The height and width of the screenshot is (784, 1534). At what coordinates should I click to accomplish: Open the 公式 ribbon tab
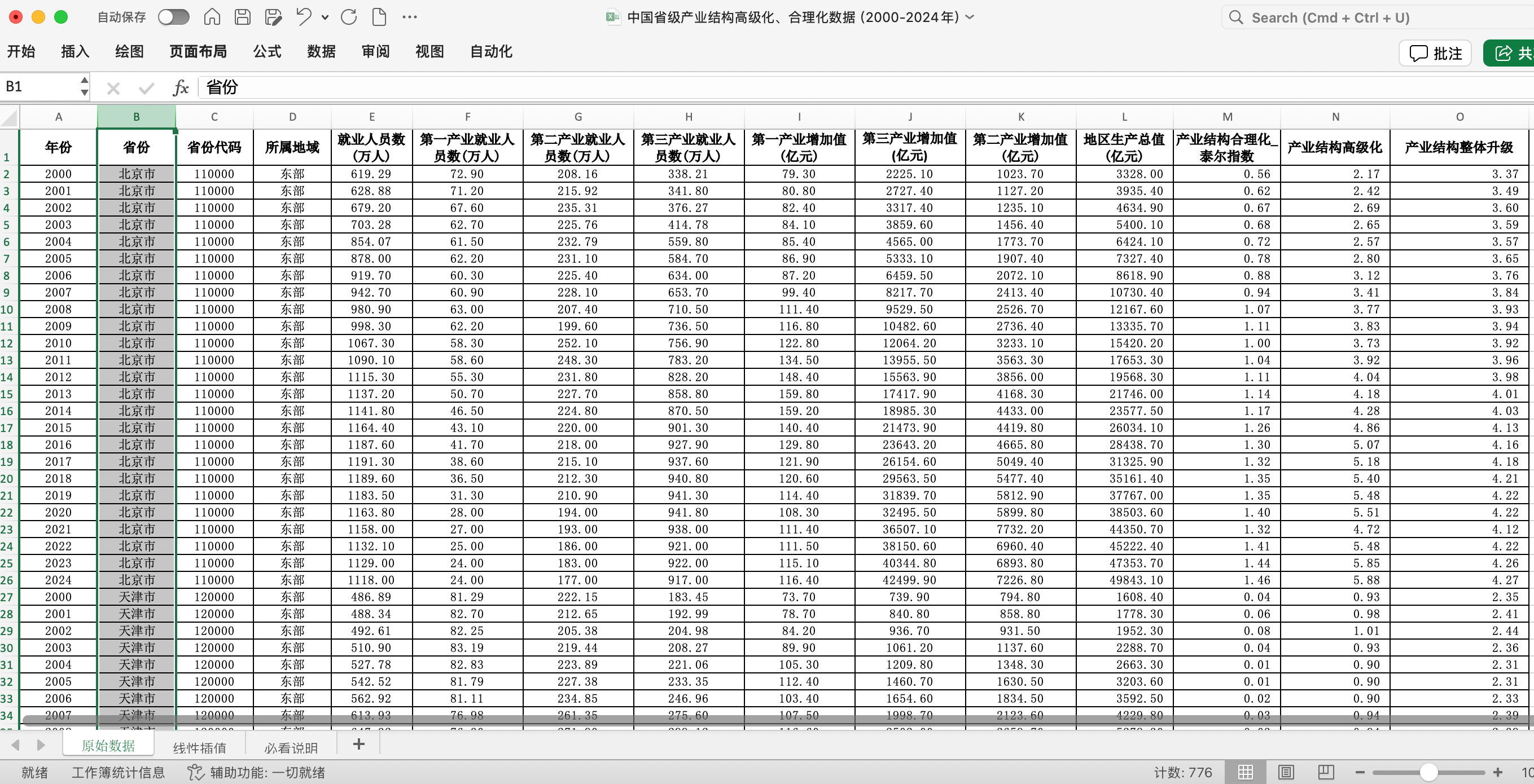pos(267,51)
